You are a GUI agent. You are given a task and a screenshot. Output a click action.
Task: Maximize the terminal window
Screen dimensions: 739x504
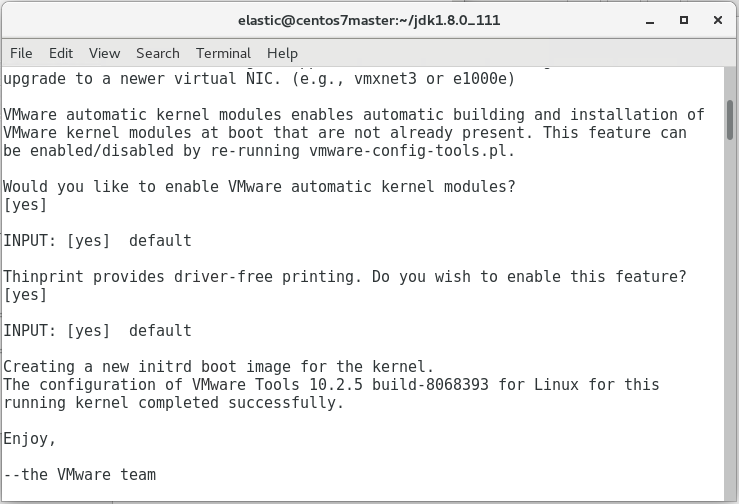coord(684,20)
